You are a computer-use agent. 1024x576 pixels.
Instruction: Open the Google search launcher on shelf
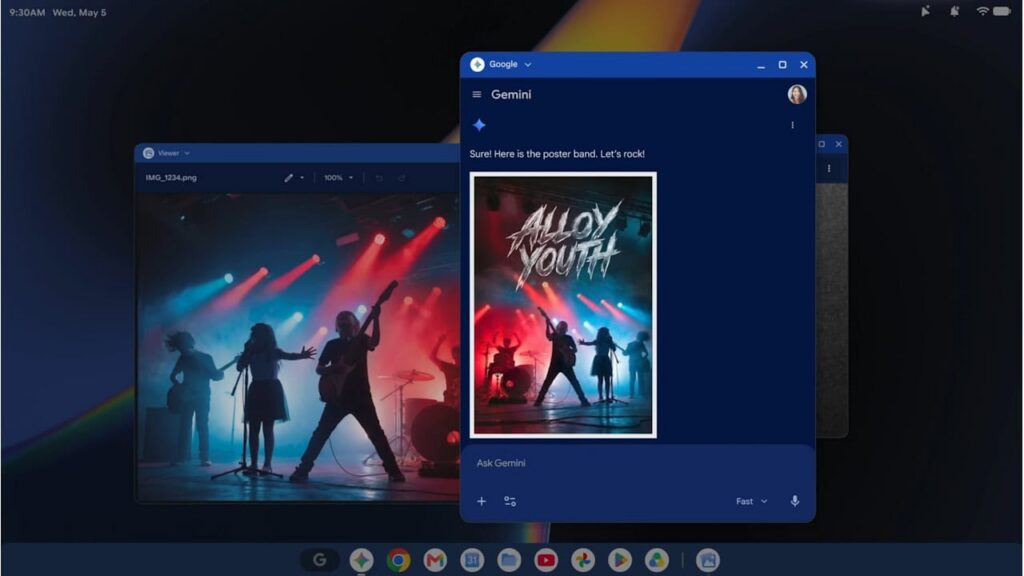click(319, 560)
